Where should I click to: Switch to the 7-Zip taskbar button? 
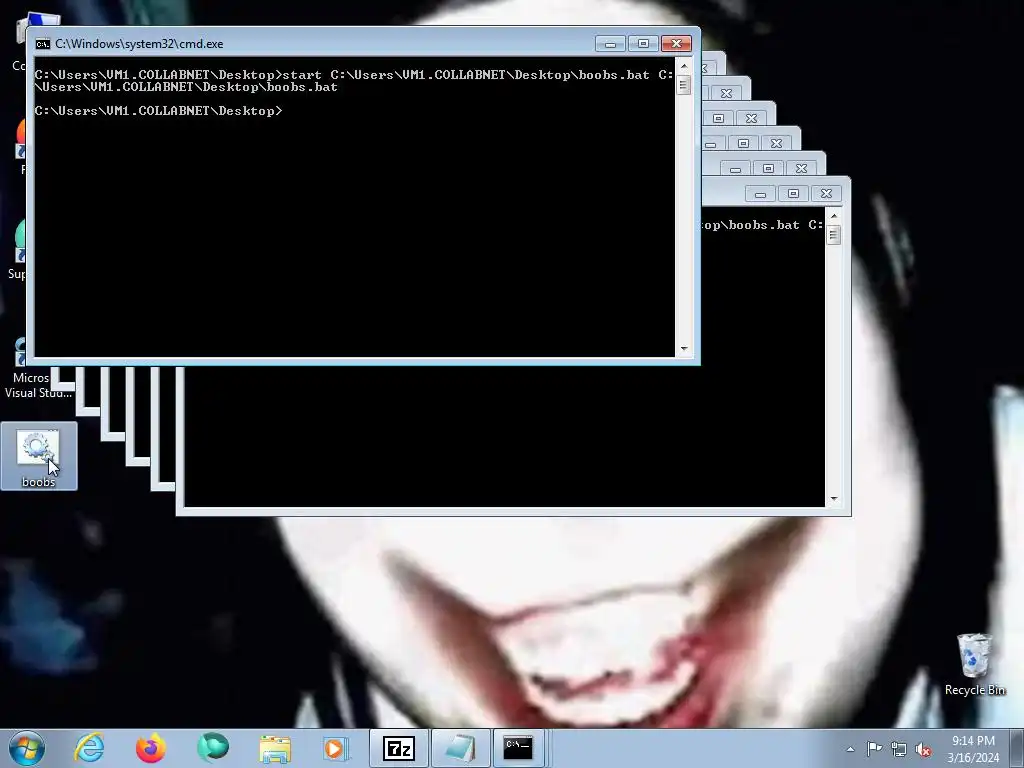click(x=399, y=748)
